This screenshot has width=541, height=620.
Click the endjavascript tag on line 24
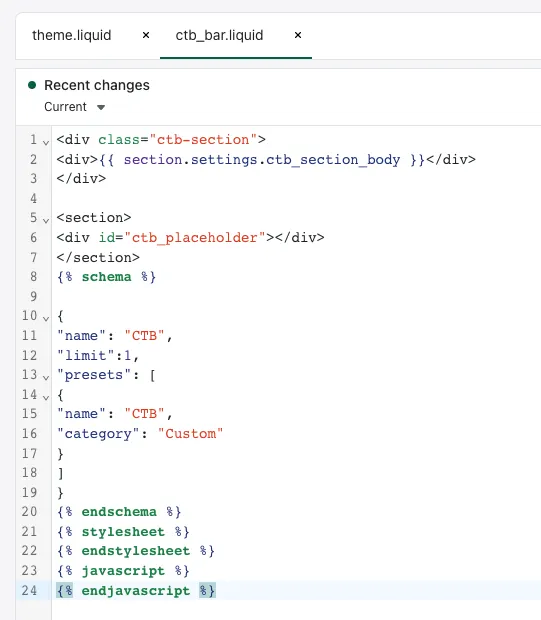tap(136, 591)
